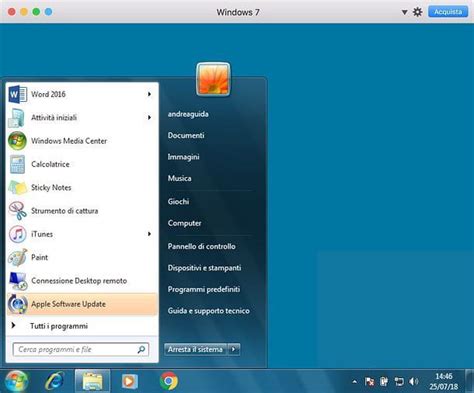Screen dimensions: 474x393
Task: Click the Cerca programmi e file field
Action: 81,349
